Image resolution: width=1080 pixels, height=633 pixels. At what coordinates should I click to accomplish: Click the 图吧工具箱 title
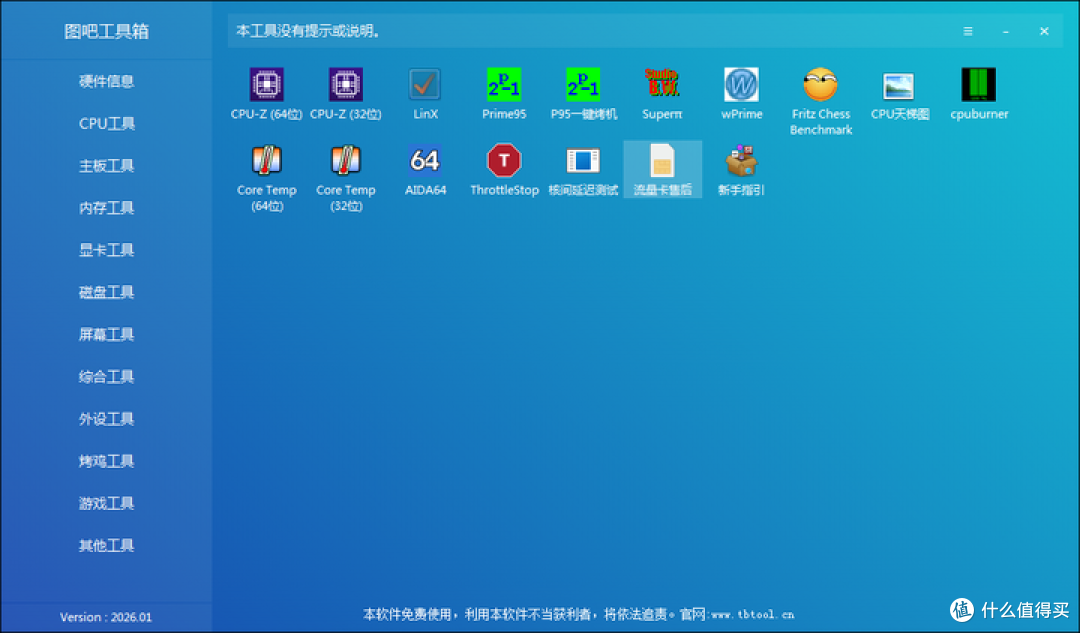click(x=106, y=32)
